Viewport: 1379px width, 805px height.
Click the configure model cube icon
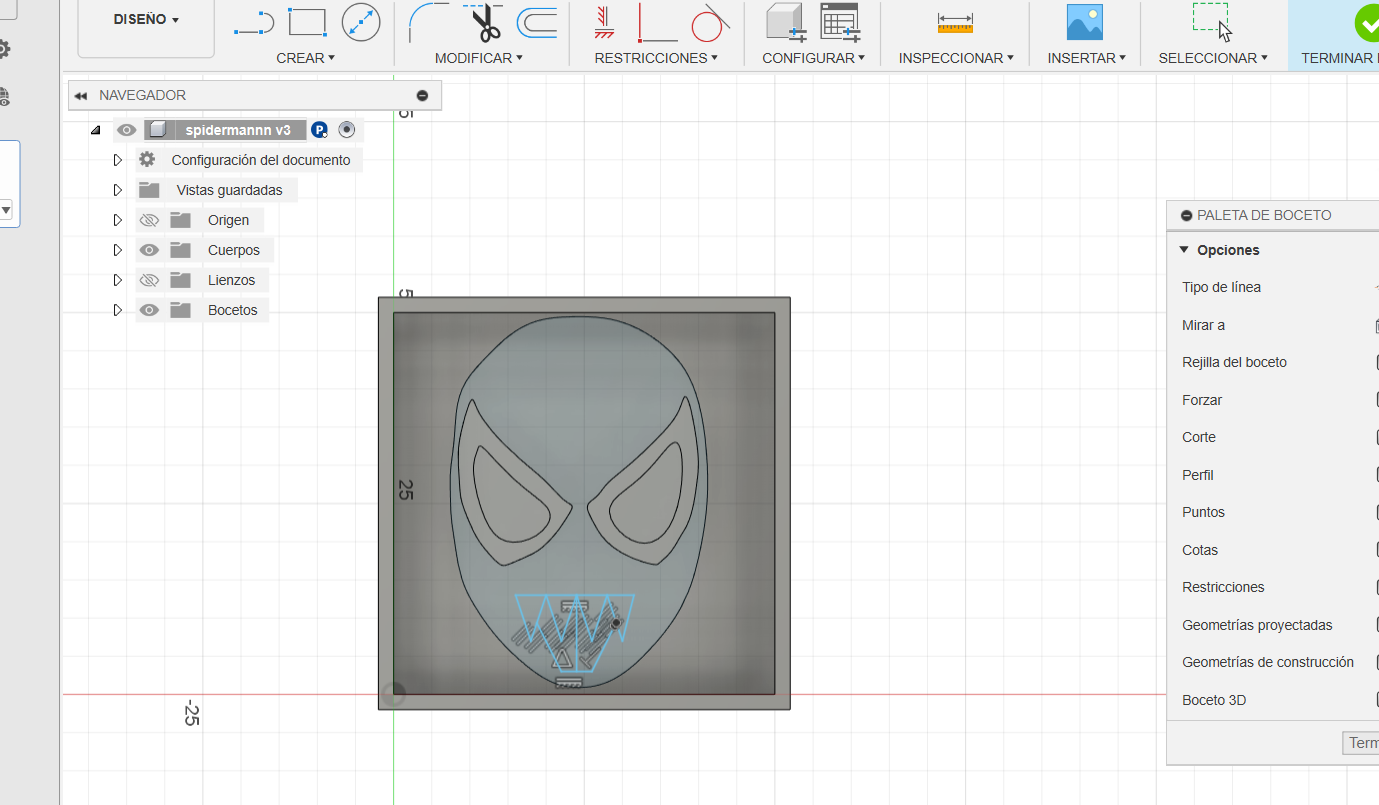pos(786,22)
